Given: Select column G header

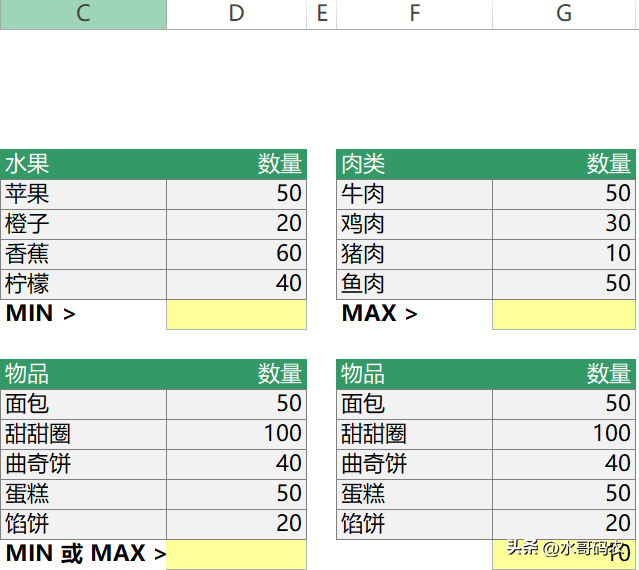Looking at the screenshot, I should coord(564,14).
